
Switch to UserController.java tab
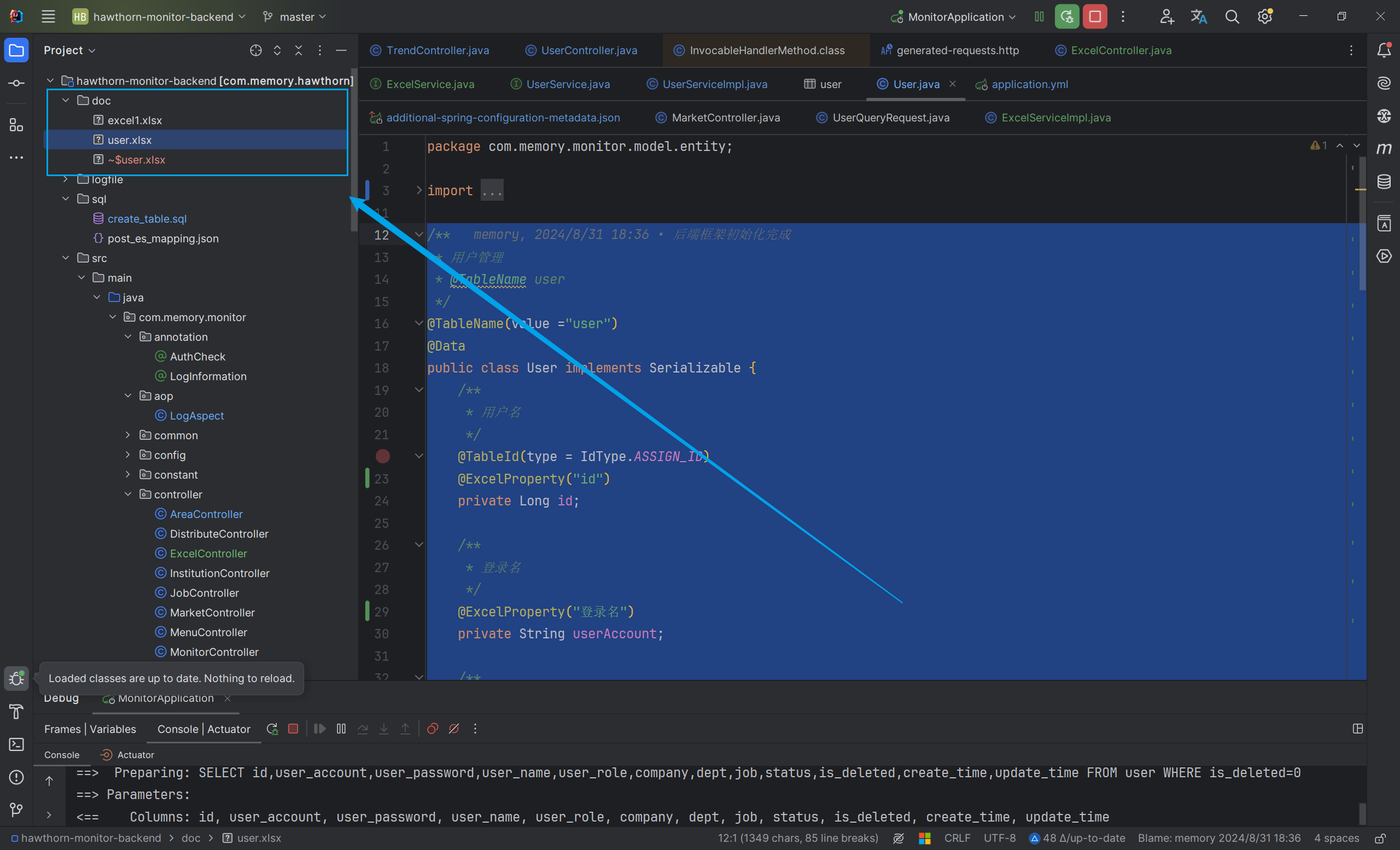(x=581, y=50)
